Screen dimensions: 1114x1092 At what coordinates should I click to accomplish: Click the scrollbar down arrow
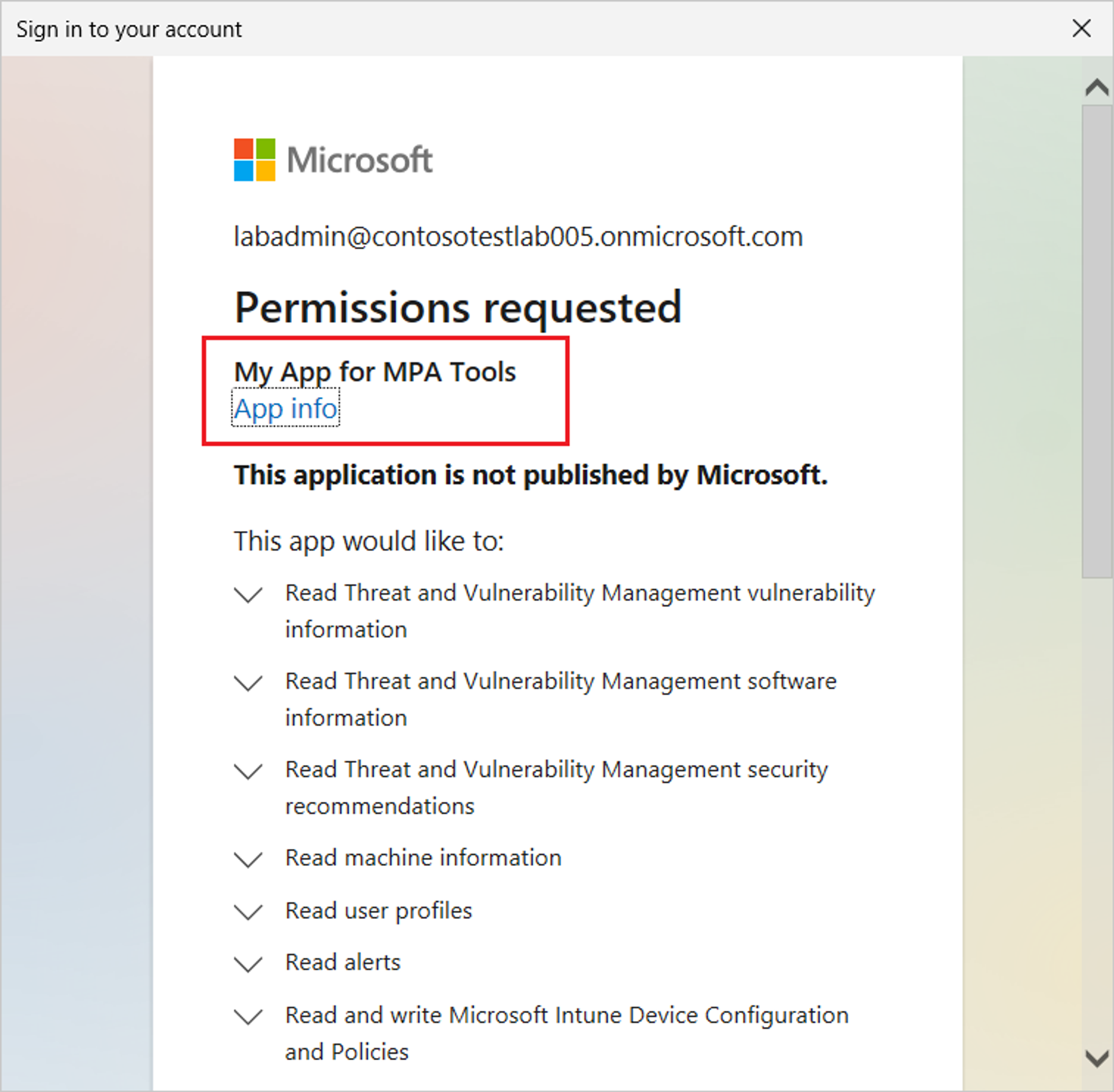1097,1058
